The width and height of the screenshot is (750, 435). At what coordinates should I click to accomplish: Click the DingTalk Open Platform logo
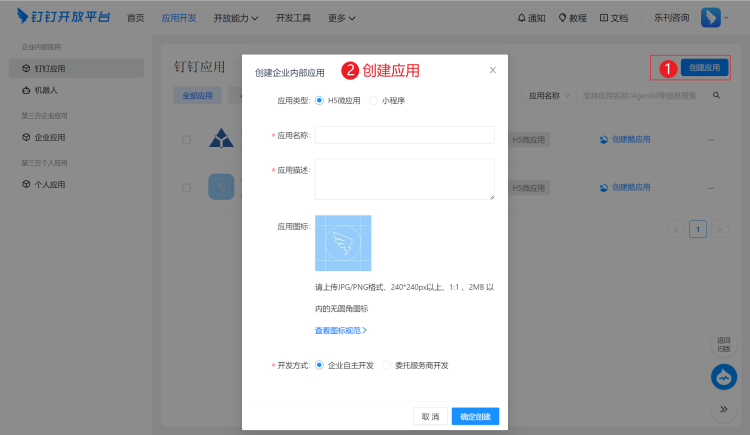62,17
